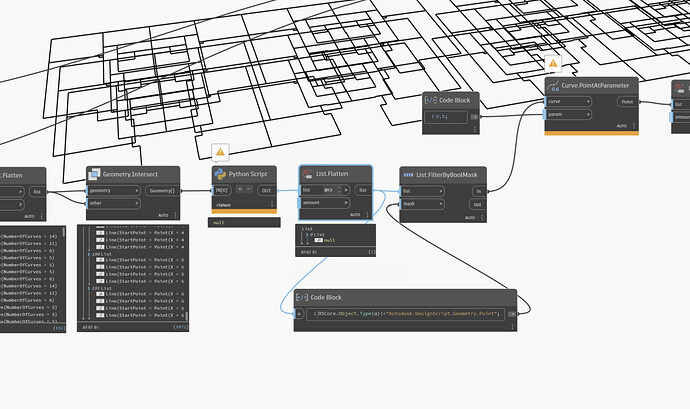Open Geometry.Intersect node options menu
This screenshot has height=409, width=690.
(176, 214)
